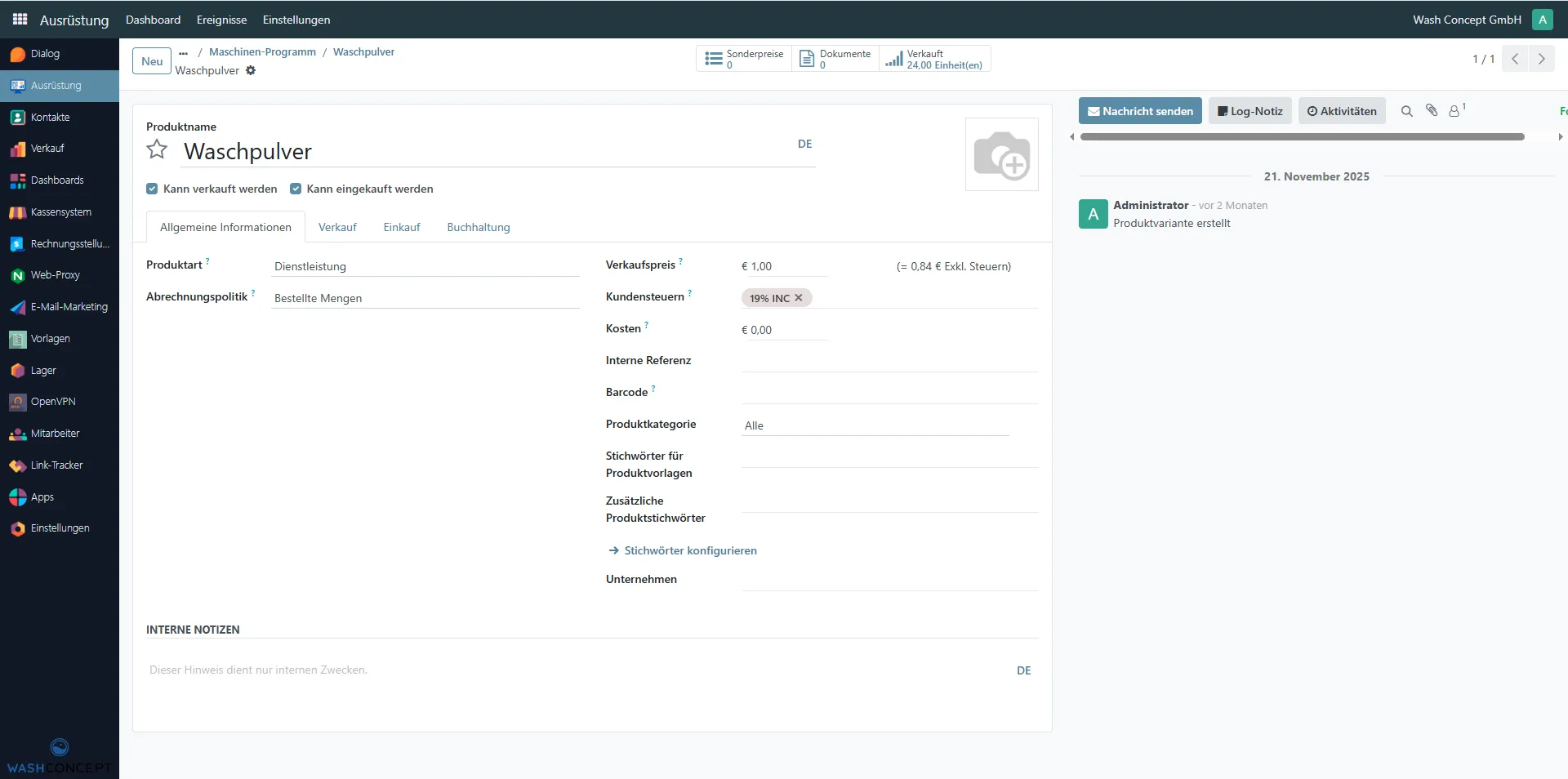
Task: Open the chatter search magnifier icon
Action: click(x=1406, y=111)
